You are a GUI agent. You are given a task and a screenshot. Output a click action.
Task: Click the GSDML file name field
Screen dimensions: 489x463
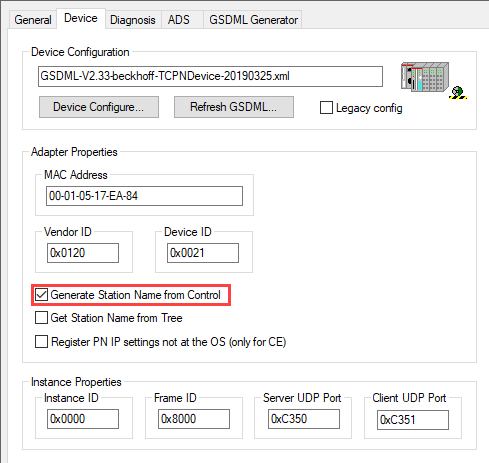(210, 76)
